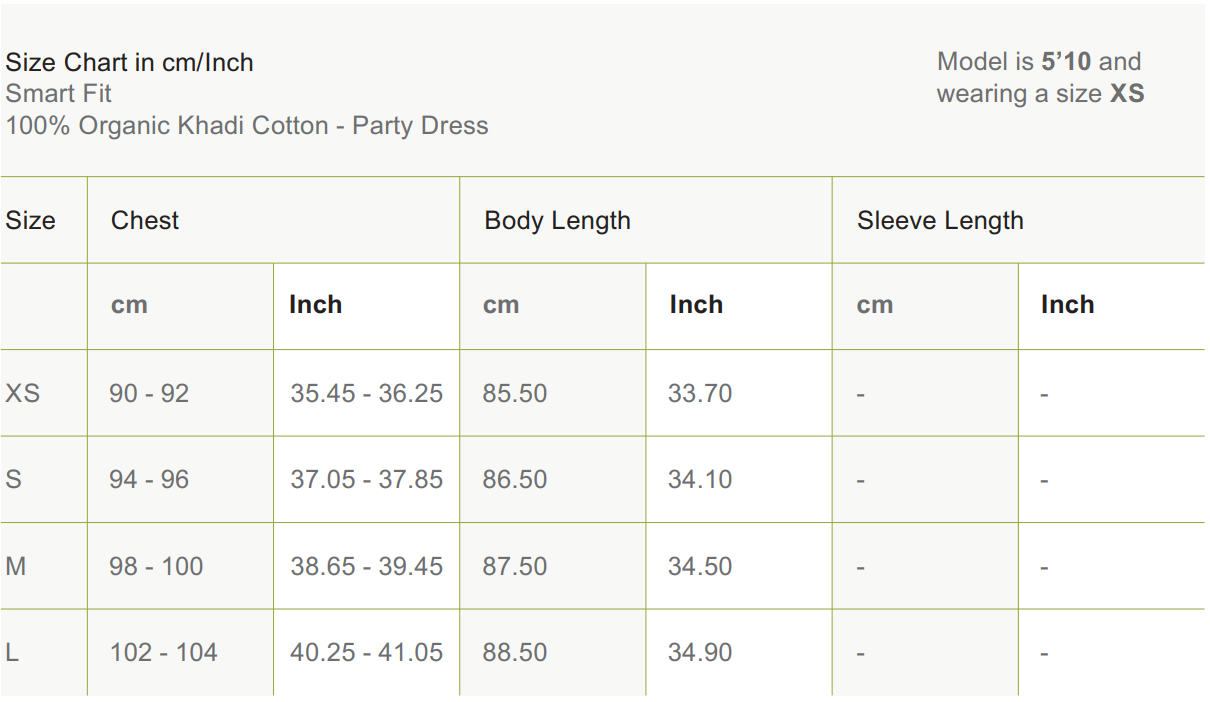Click the 87.50 body length cell
Viewport: 1210px width, 702px height.
tap(514, 566)
